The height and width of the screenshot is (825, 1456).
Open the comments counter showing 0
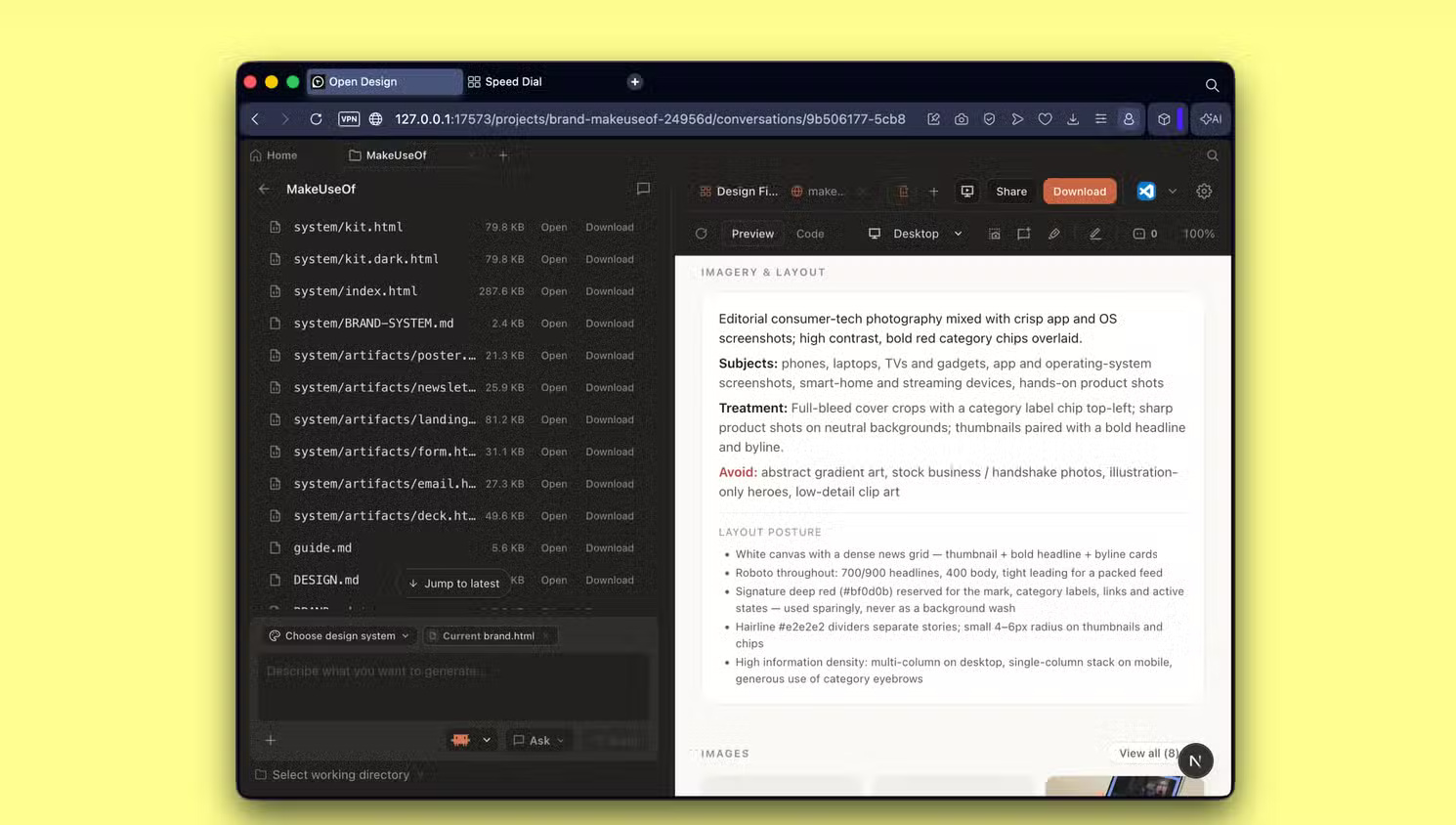1145,234
